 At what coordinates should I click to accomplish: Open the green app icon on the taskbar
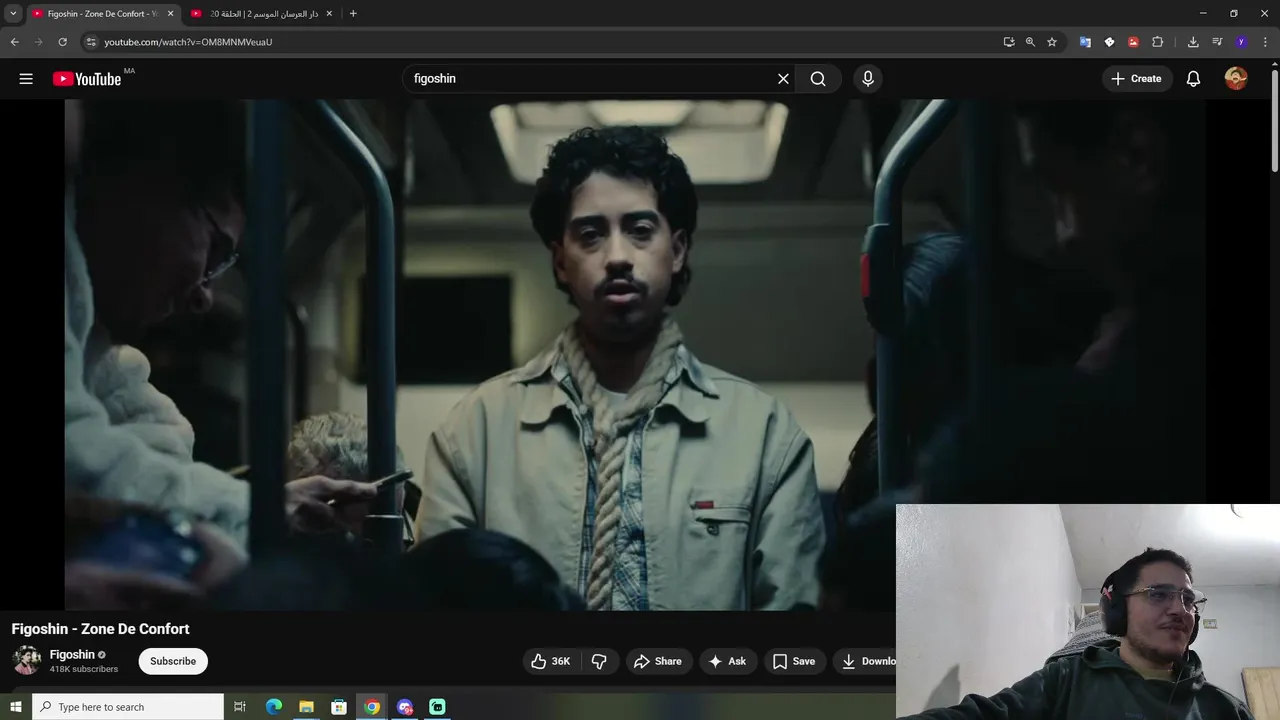437,707
